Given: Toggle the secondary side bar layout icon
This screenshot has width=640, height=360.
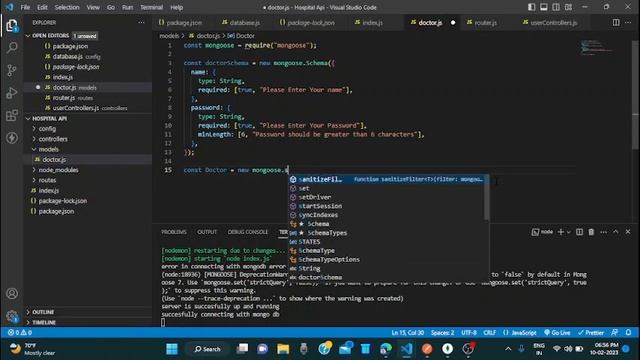Looking at the screenshot, I should (556, 7).
